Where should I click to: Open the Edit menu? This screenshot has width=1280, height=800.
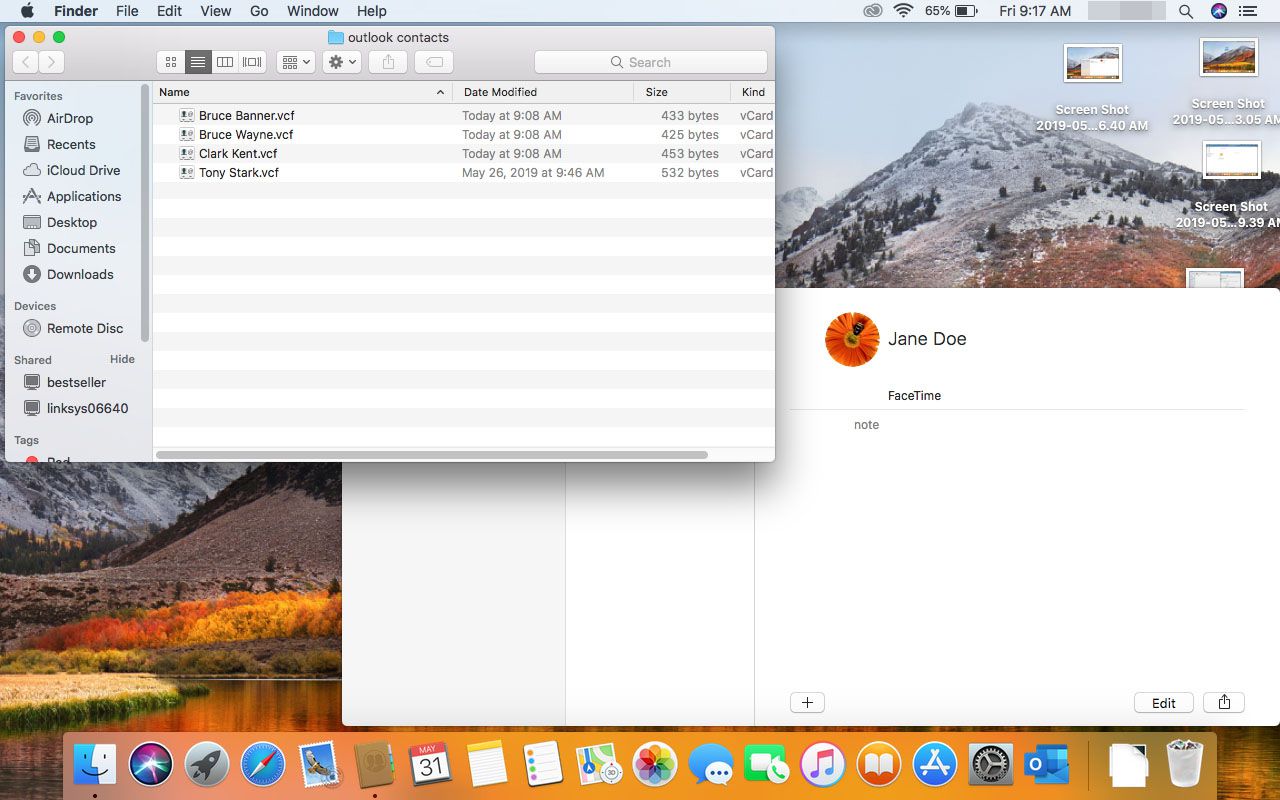[170, 11]
